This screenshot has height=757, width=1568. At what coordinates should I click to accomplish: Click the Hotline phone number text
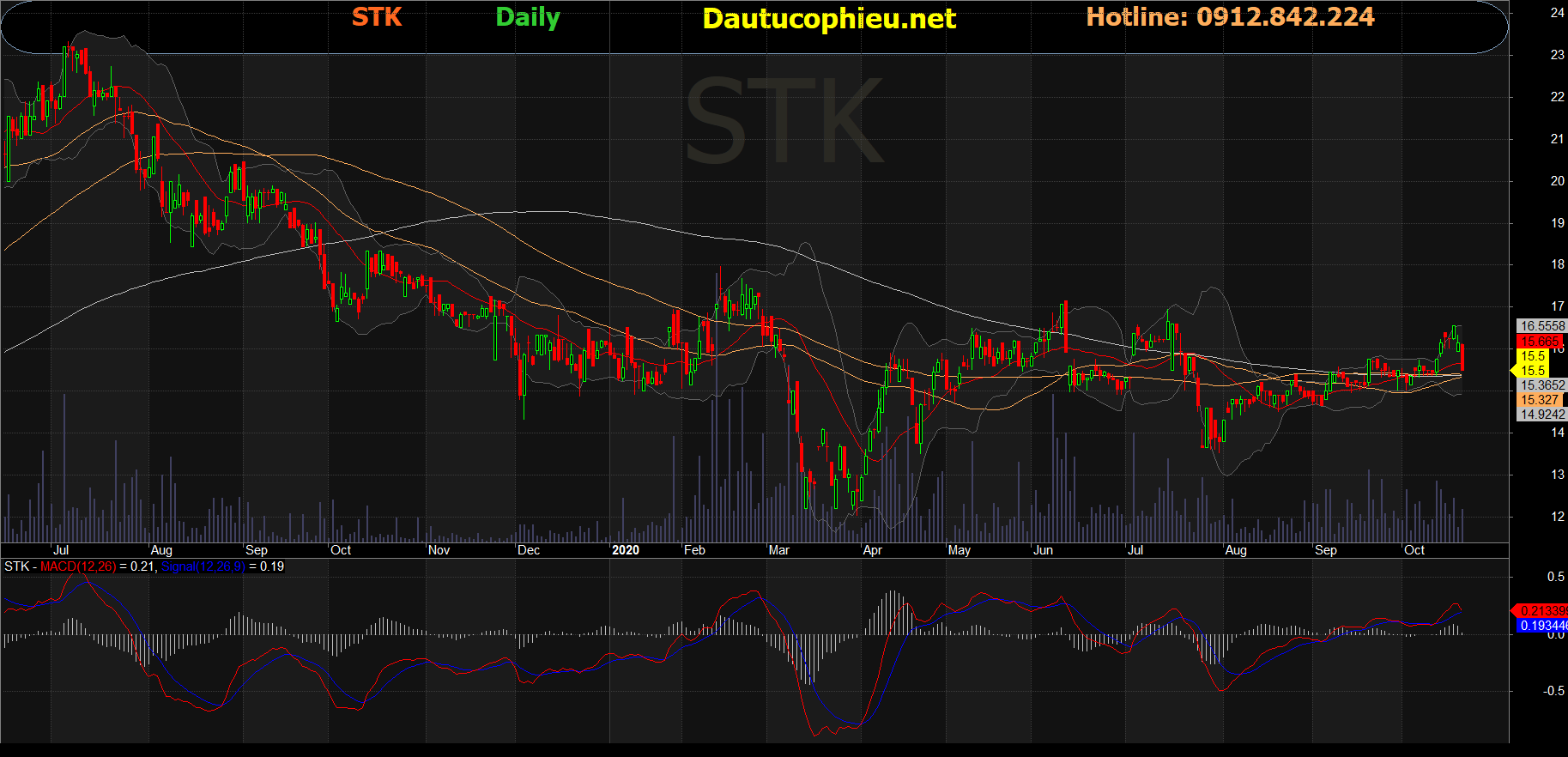pos(1229,17)
